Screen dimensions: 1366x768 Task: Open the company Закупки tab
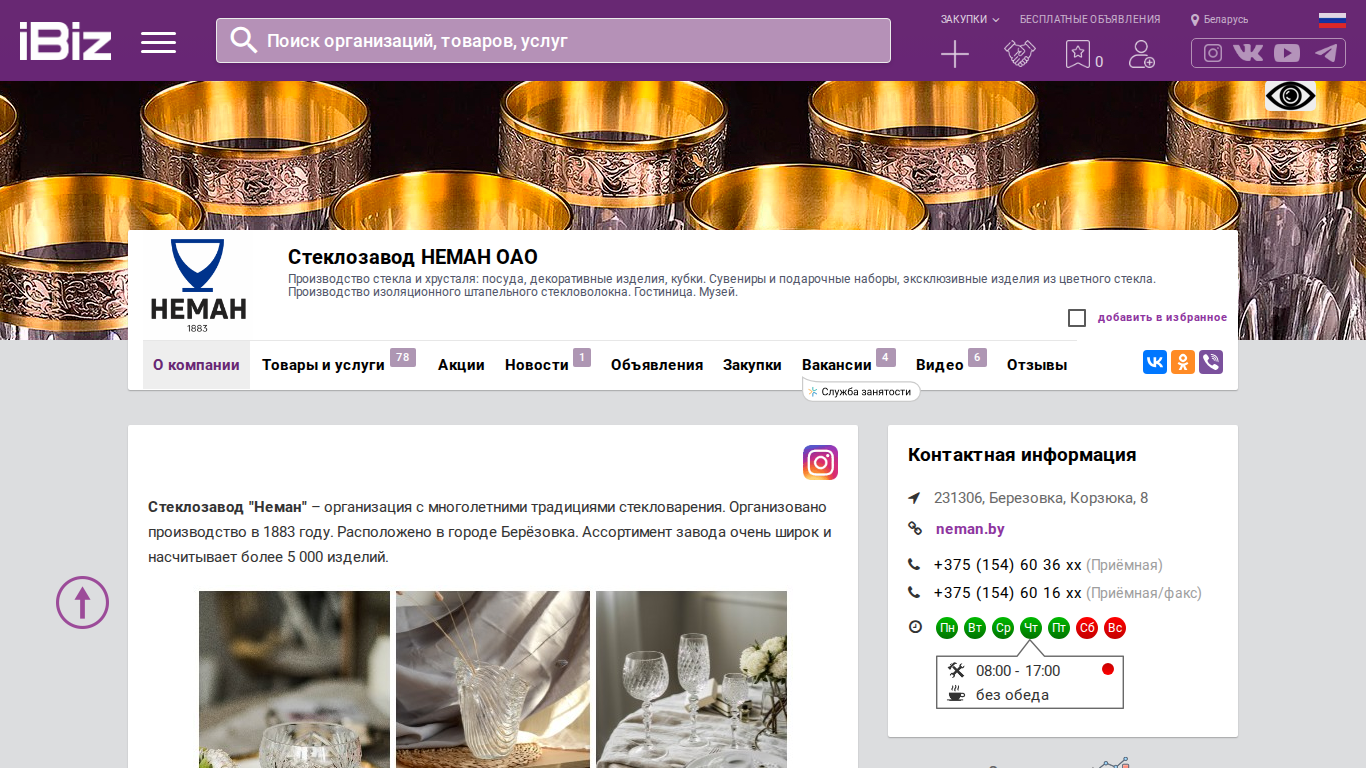point(752,365)
